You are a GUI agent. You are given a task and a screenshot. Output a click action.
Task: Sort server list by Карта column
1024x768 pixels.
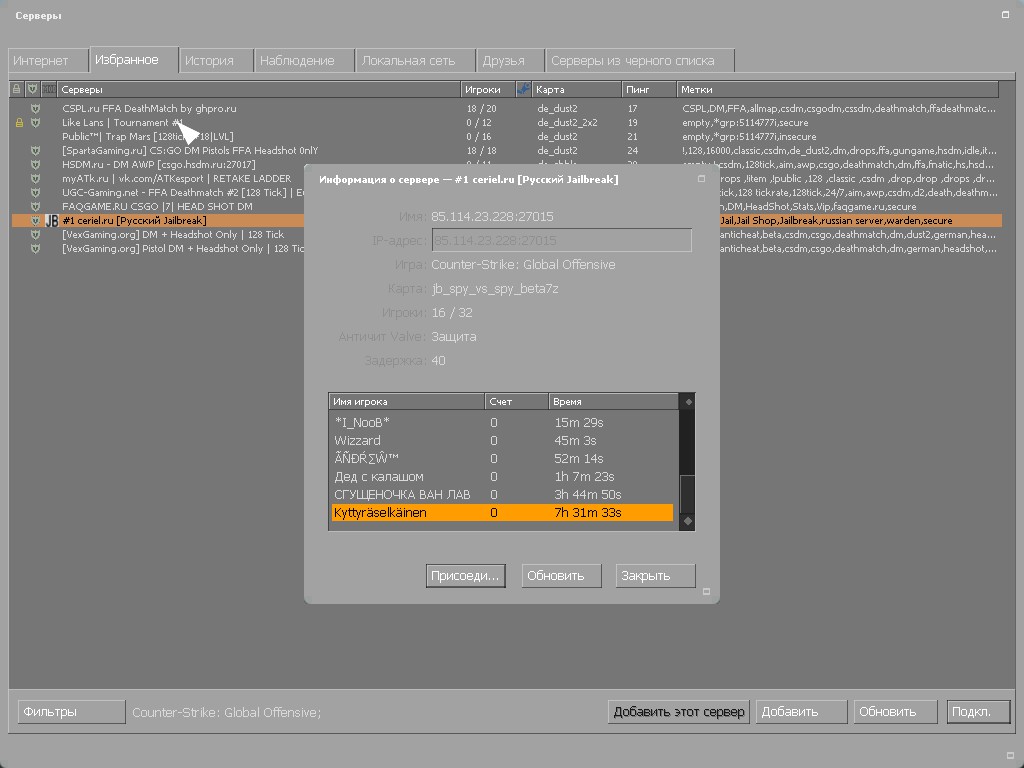point(575,90)
